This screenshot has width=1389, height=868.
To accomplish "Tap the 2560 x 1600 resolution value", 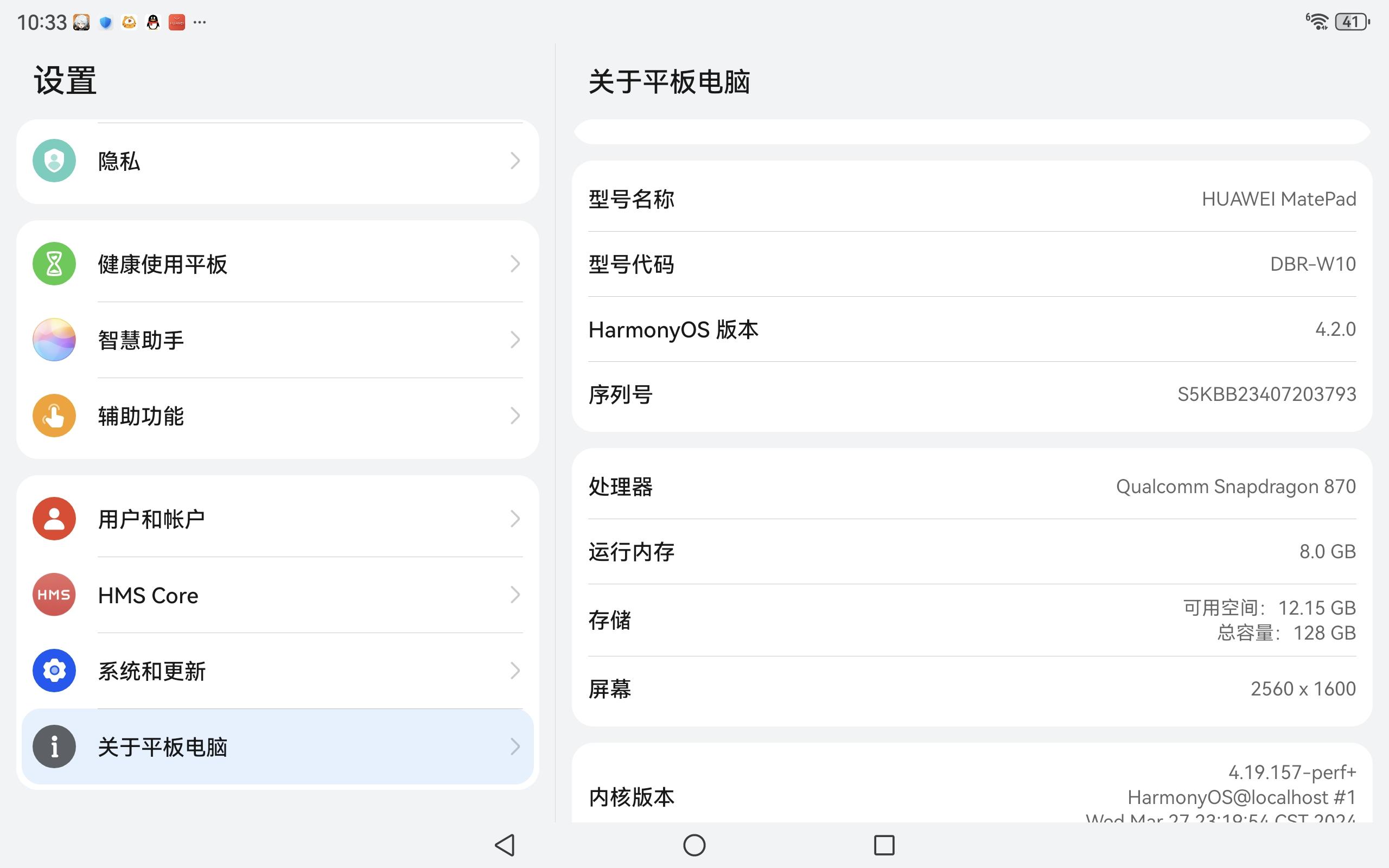I will click(1303, 689).
